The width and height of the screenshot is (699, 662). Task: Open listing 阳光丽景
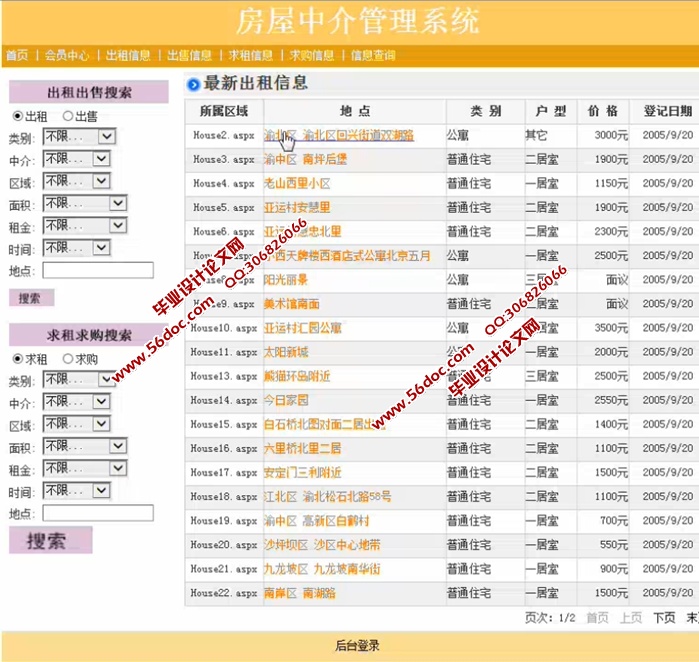(286, 280)
